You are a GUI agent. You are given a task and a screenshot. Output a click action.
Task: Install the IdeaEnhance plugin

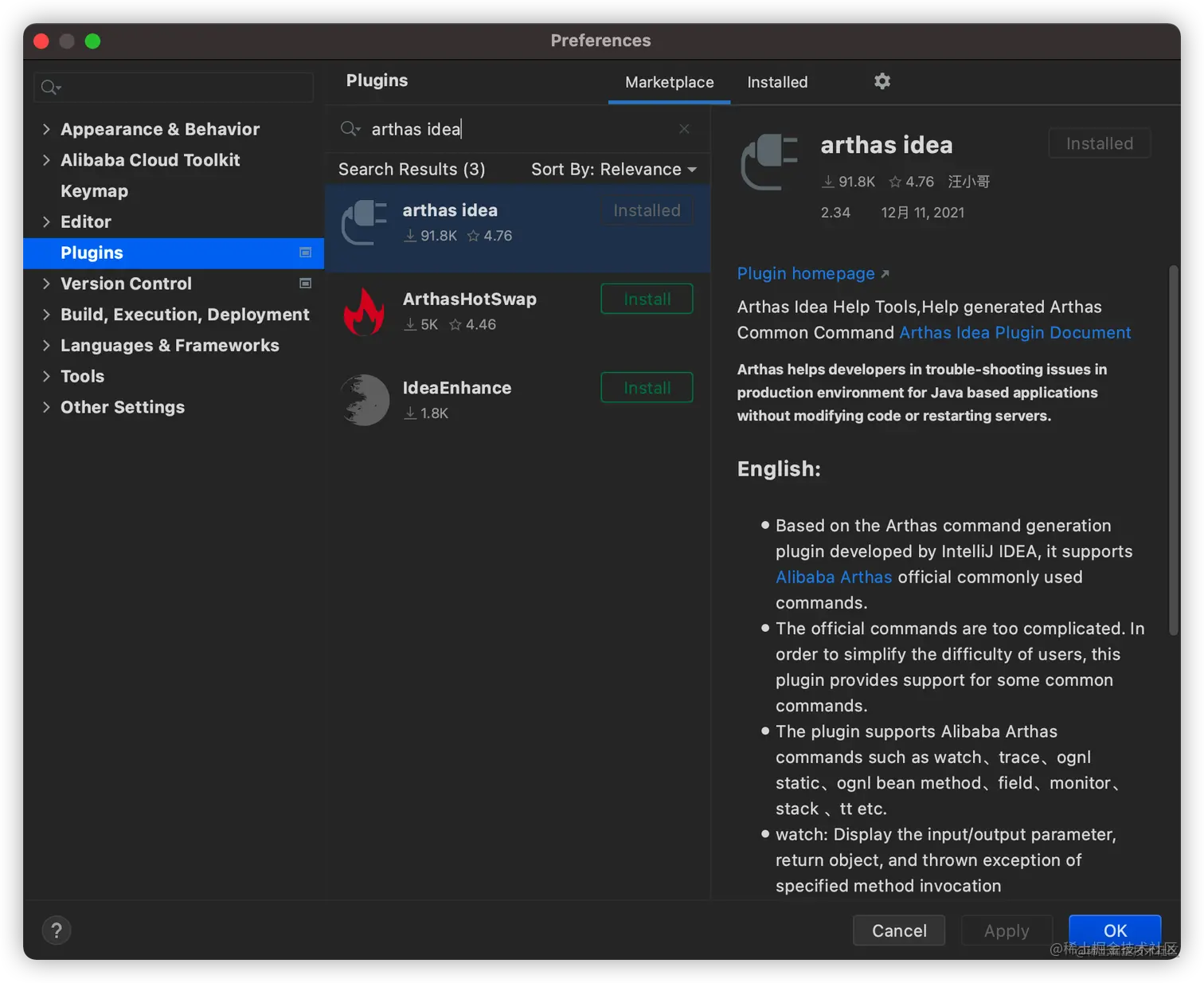tap(647, 388)
